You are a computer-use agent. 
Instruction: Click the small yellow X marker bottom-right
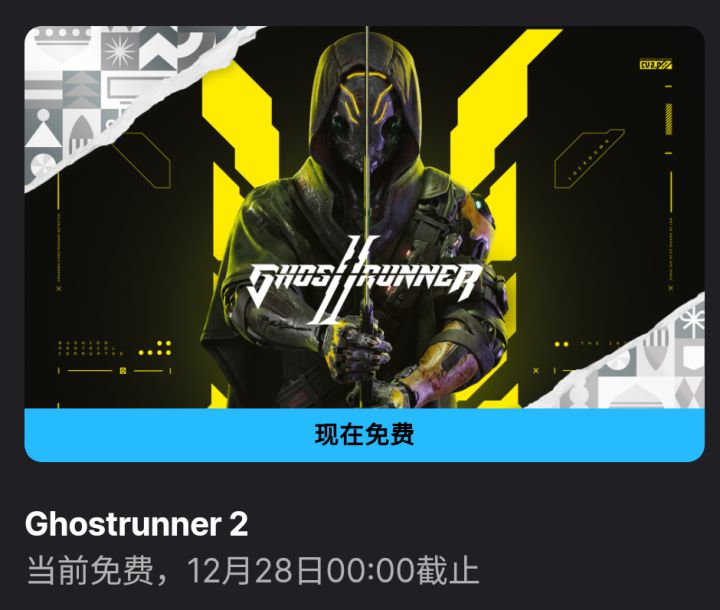[x=536, y=370]
